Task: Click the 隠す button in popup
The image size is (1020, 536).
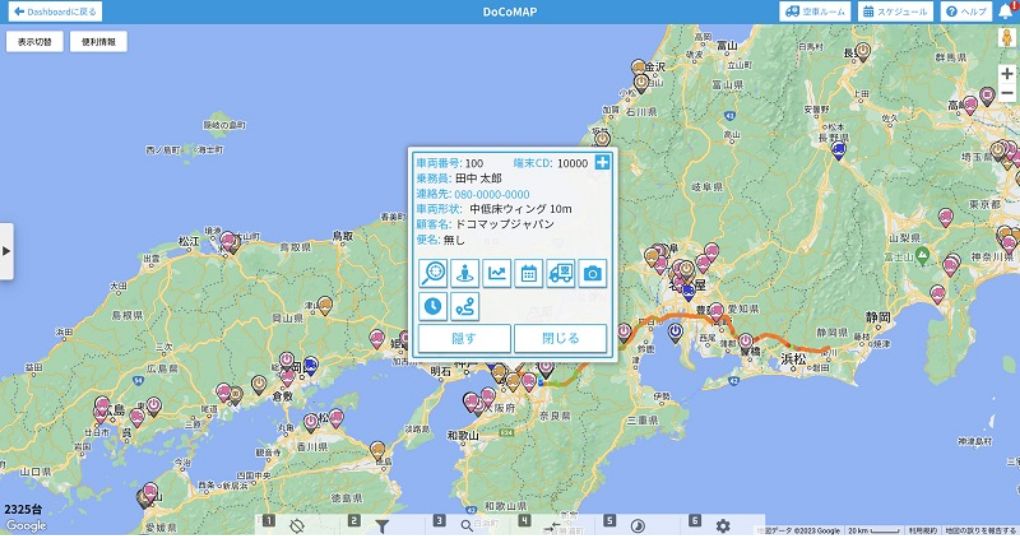Action: click(x=464, y=339)
